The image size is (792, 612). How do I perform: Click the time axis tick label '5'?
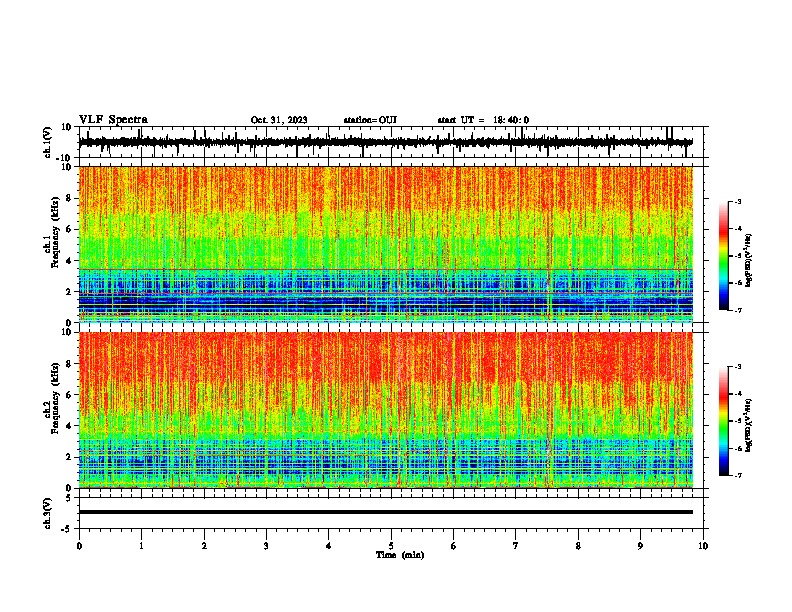[391, 546]
